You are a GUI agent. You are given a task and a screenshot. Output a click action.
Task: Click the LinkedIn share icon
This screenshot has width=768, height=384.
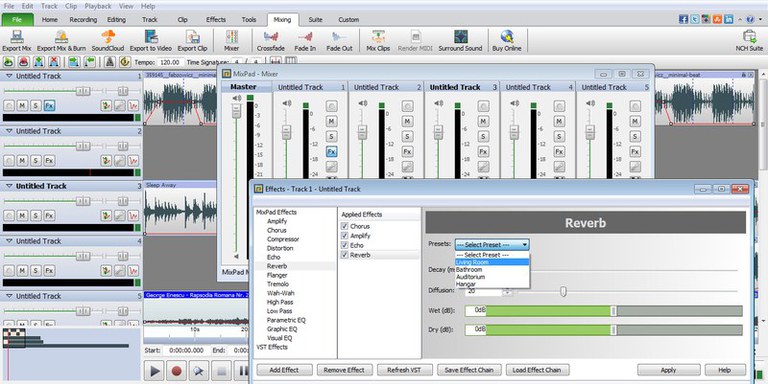pos(729,20)
